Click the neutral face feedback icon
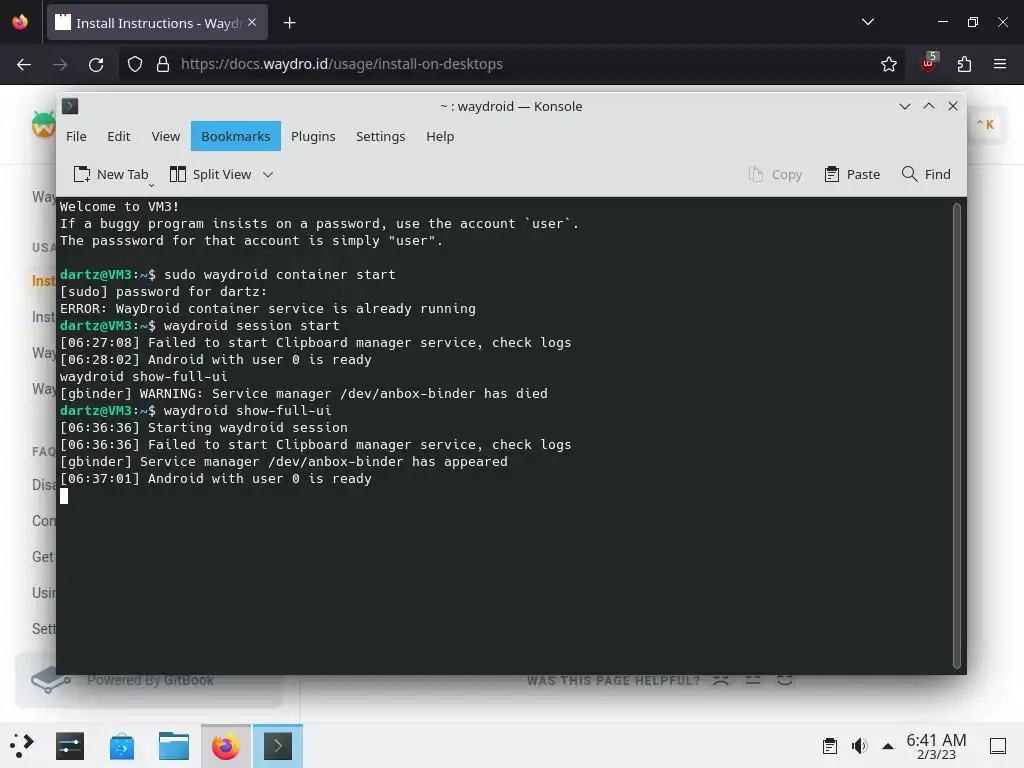Image resolution: width=1024 pixels, height=768 pixels. pos(752,680)
